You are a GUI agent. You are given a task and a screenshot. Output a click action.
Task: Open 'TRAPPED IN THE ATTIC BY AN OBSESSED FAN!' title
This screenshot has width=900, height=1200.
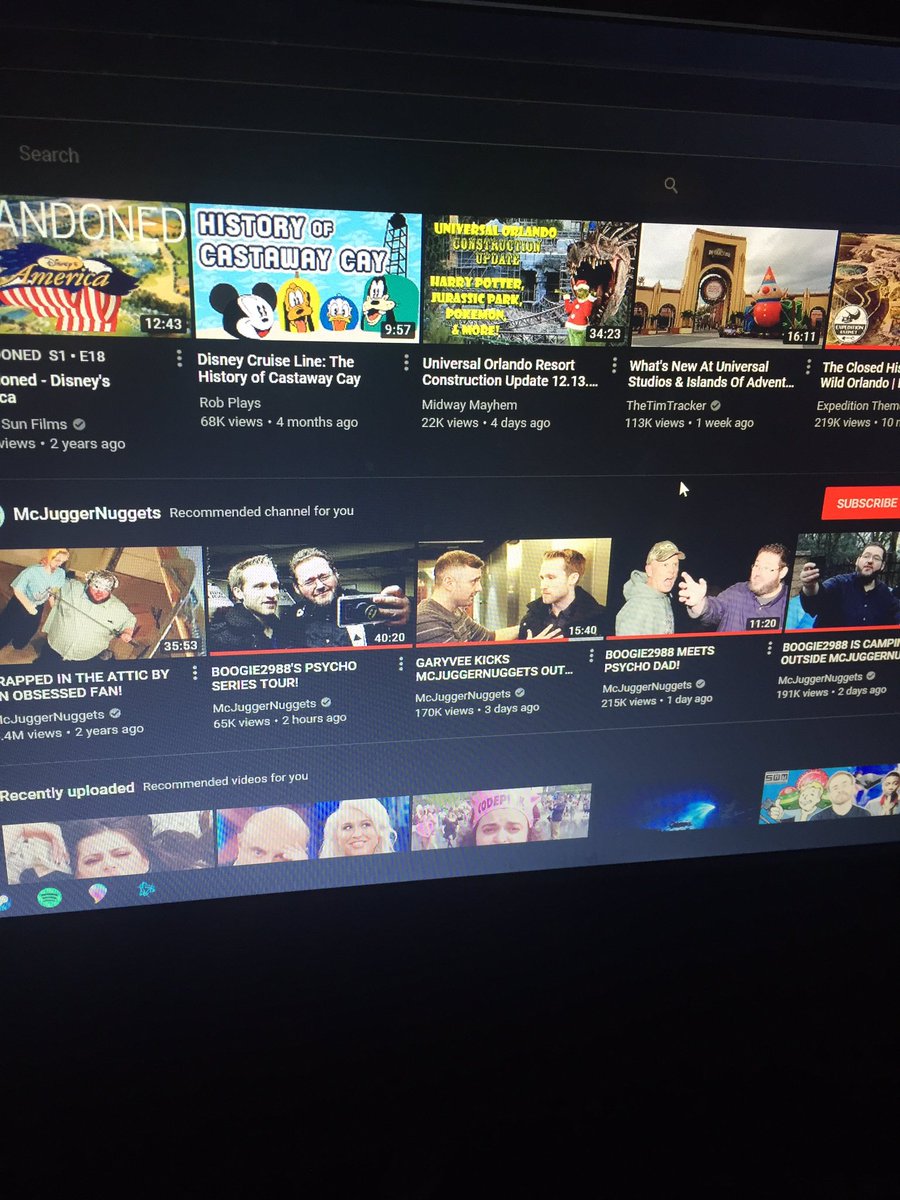click(x=85, y=684)
